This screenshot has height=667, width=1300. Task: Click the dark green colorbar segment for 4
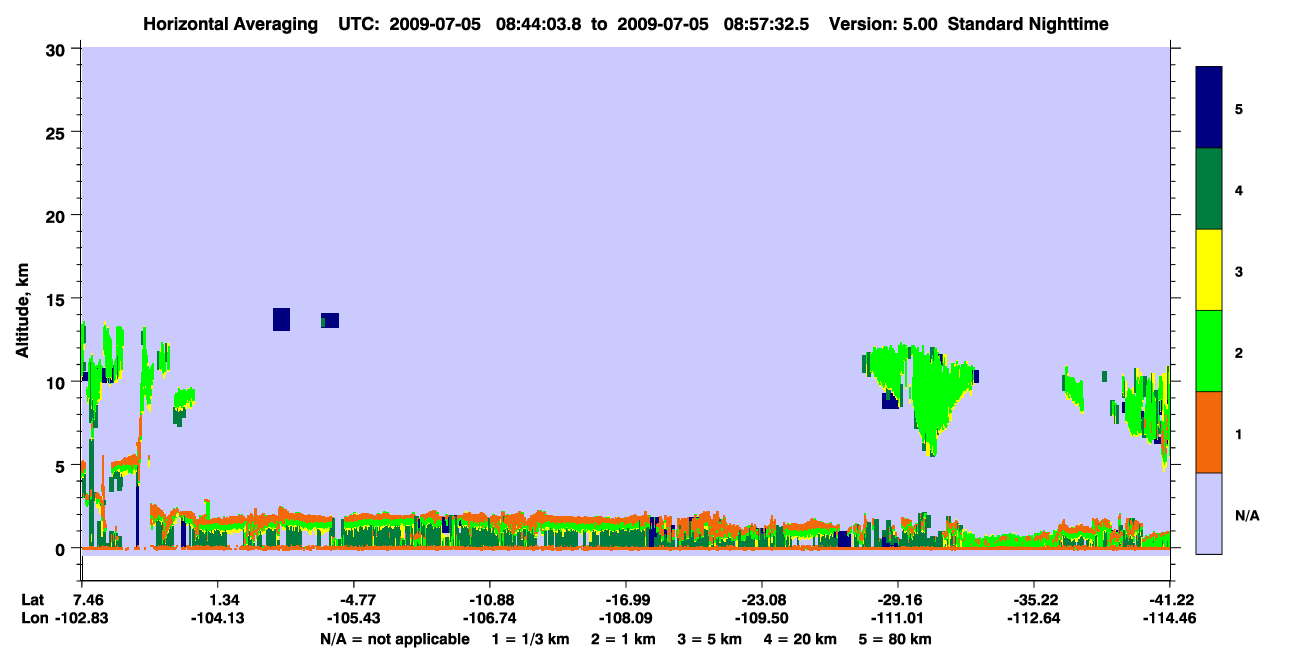click(1209, 189)
